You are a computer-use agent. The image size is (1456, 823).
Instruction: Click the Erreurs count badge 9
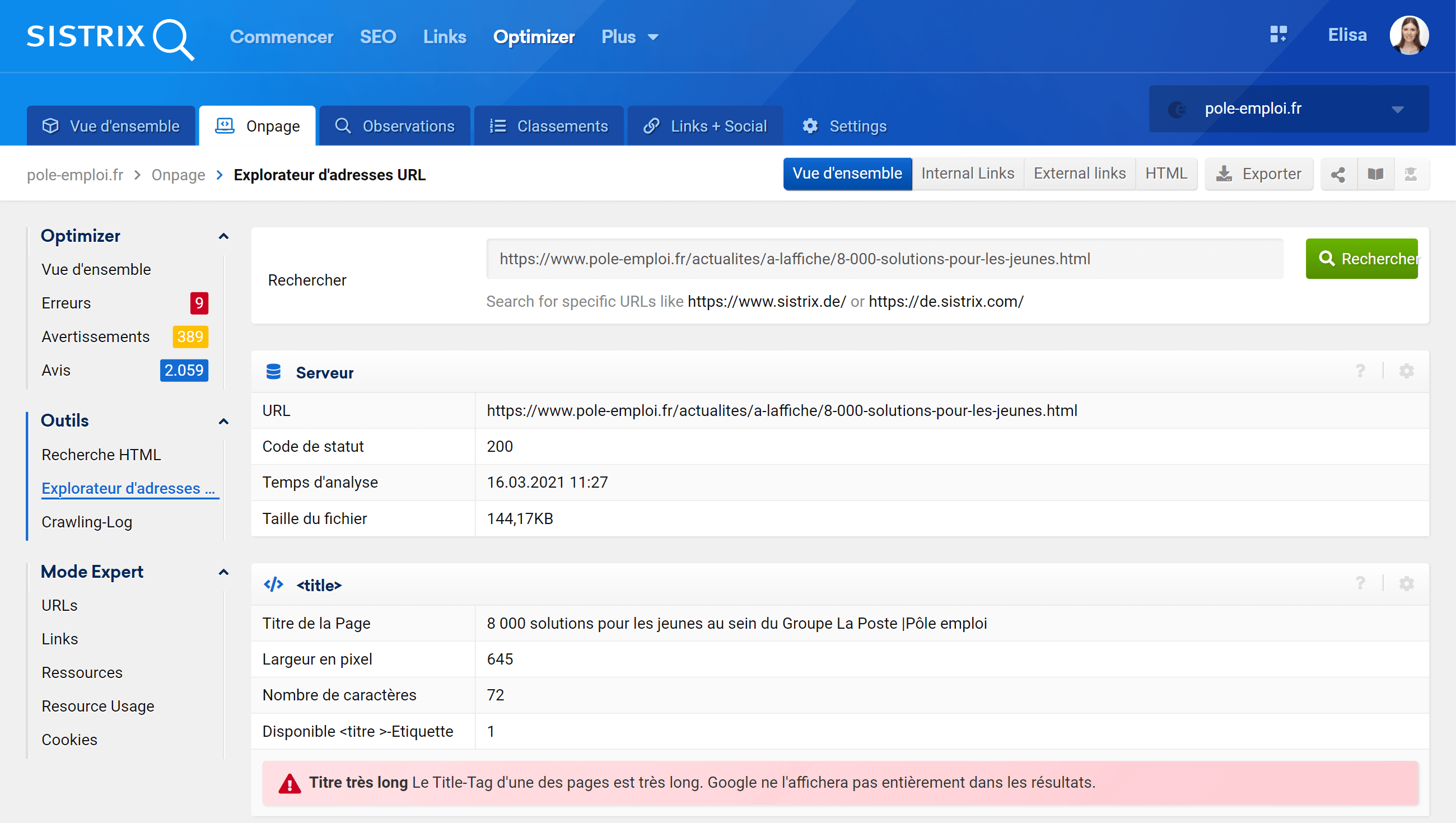[199, 303]
